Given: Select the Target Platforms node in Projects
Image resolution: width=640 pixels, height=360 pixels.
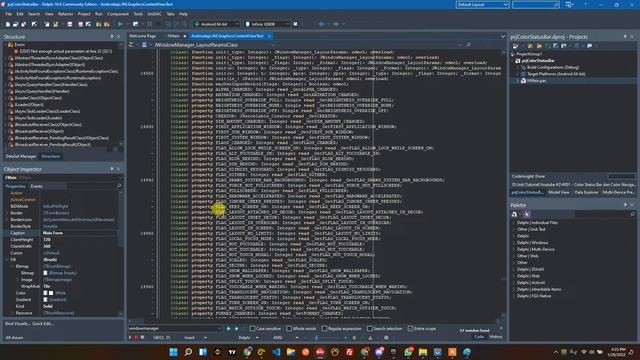Looking at the screenshot, I should point(556,74).
